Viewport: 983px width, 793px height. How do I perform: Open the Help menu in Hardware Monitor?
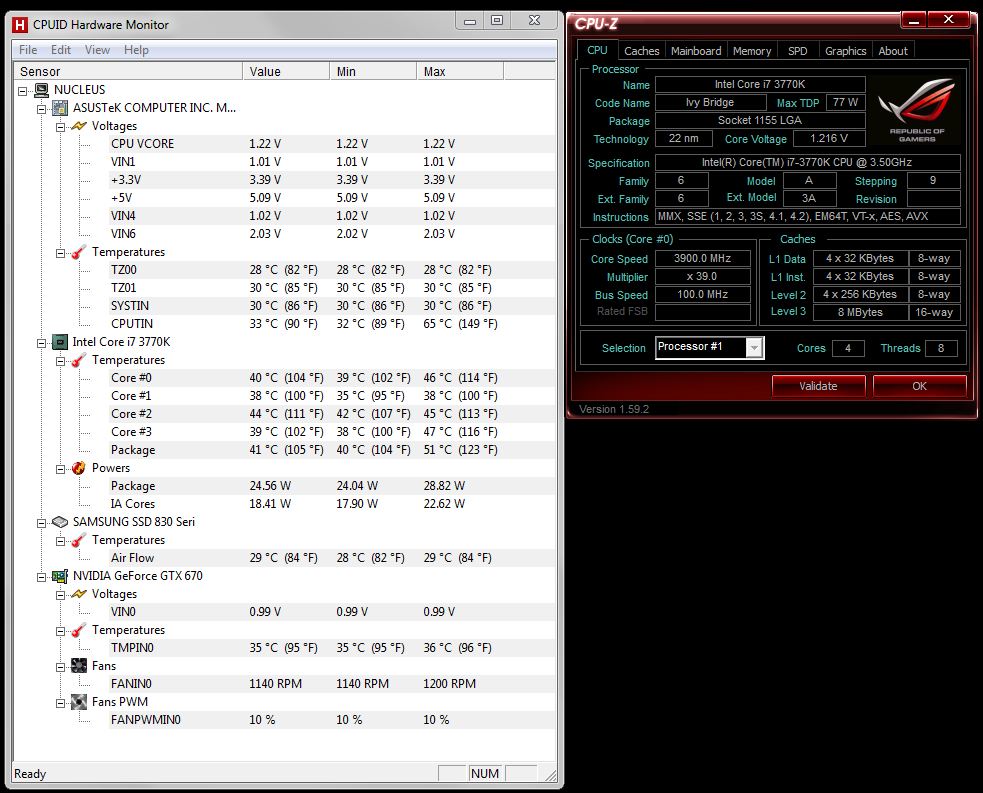coord(136,50)
